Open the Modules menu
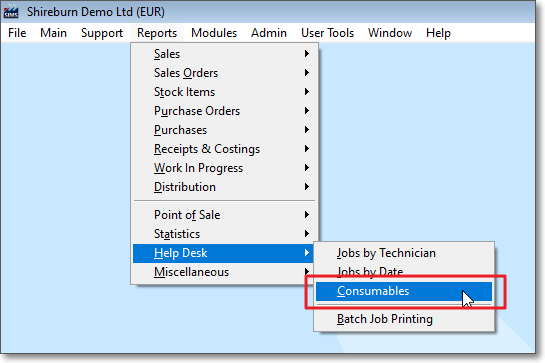The width and height of the screenshot is (545, 363). pyautogui.click(x=214, y=33)
